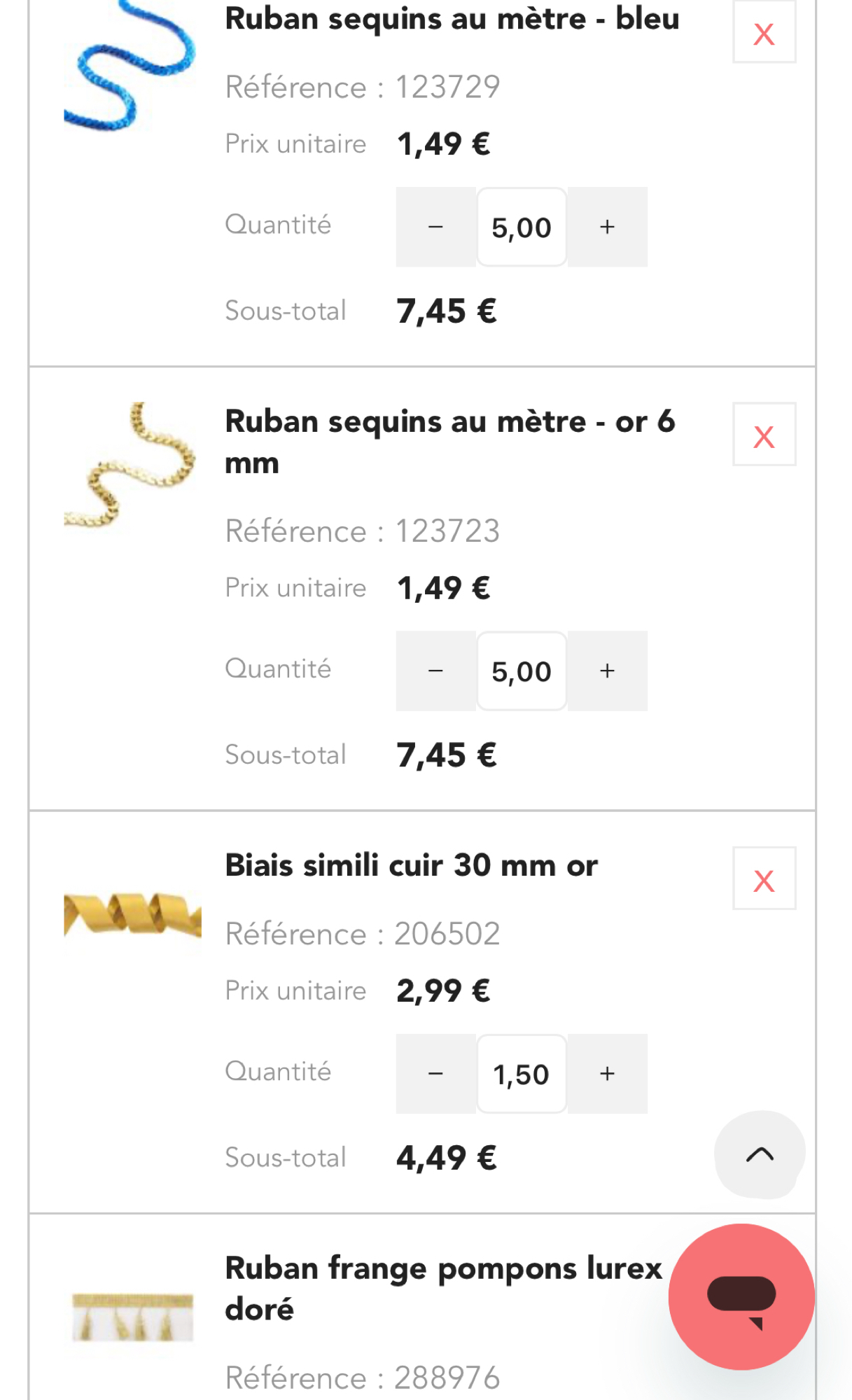Click the blue sequin ribbon quantity field
This screenshot has height=1400, width=852.
click(522, 227)
